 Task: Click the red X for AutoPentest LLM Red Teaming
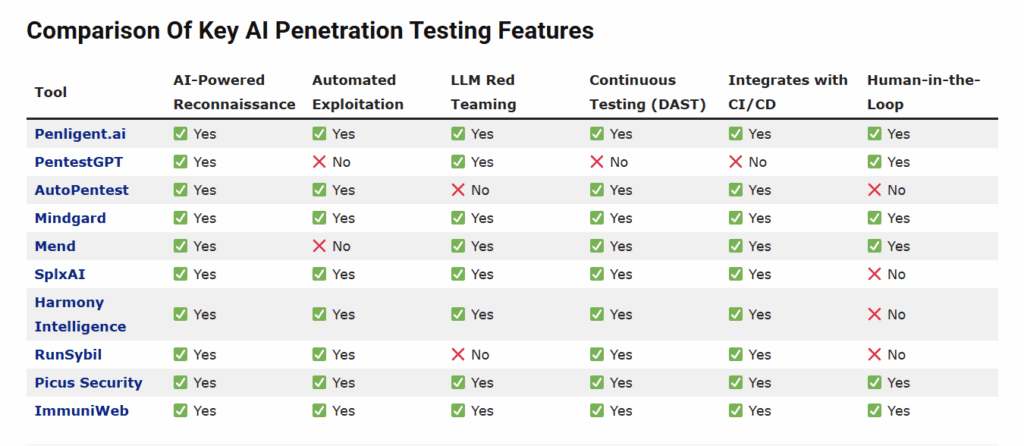click(x=458, y=190)
